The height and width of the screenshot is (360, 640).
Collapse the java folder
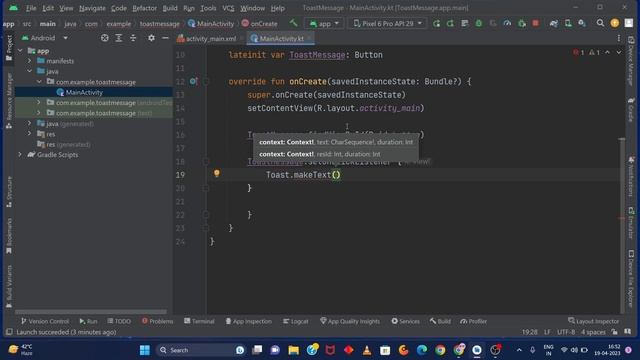pos(29,71)
